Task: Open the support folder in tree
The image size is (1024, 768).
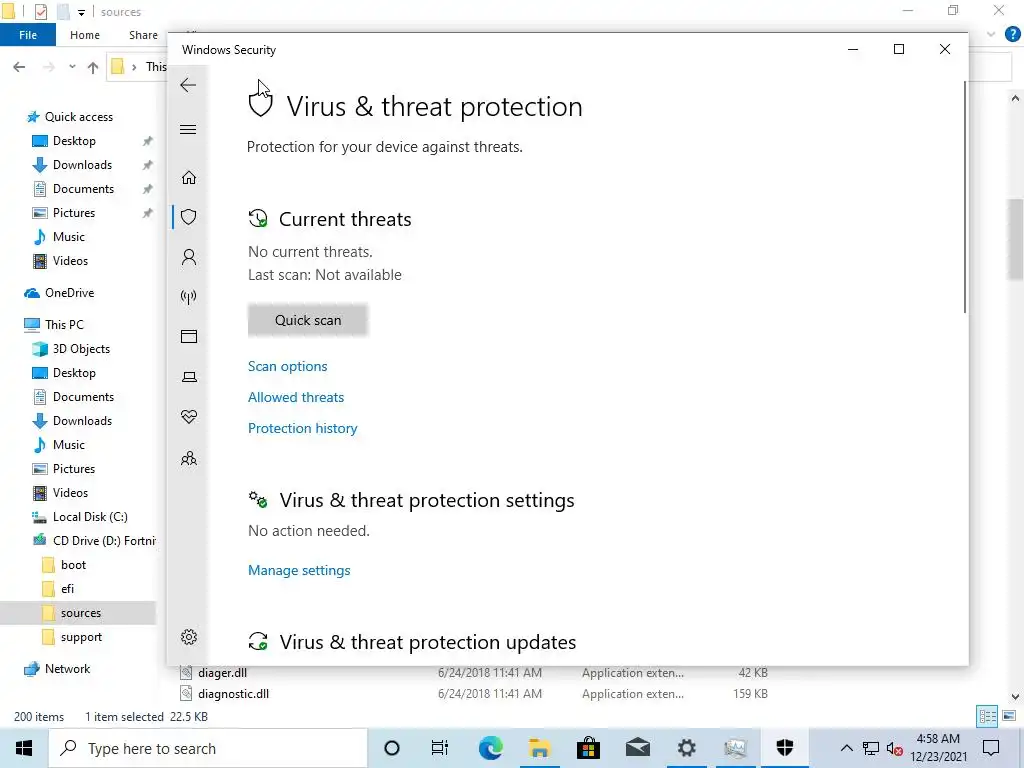Action: [81, 637]
